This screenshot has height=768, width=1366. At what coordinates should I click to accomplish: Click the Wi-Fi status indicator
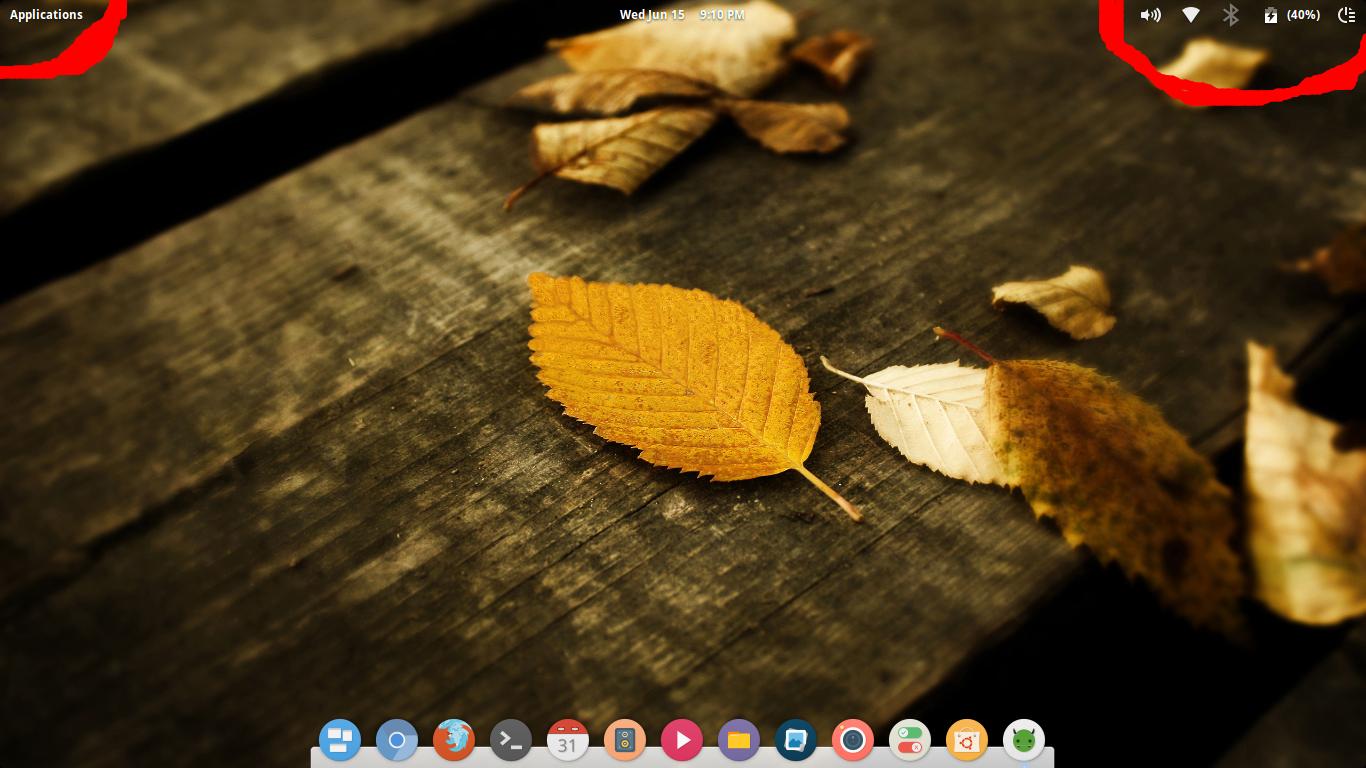[1190, 15]
